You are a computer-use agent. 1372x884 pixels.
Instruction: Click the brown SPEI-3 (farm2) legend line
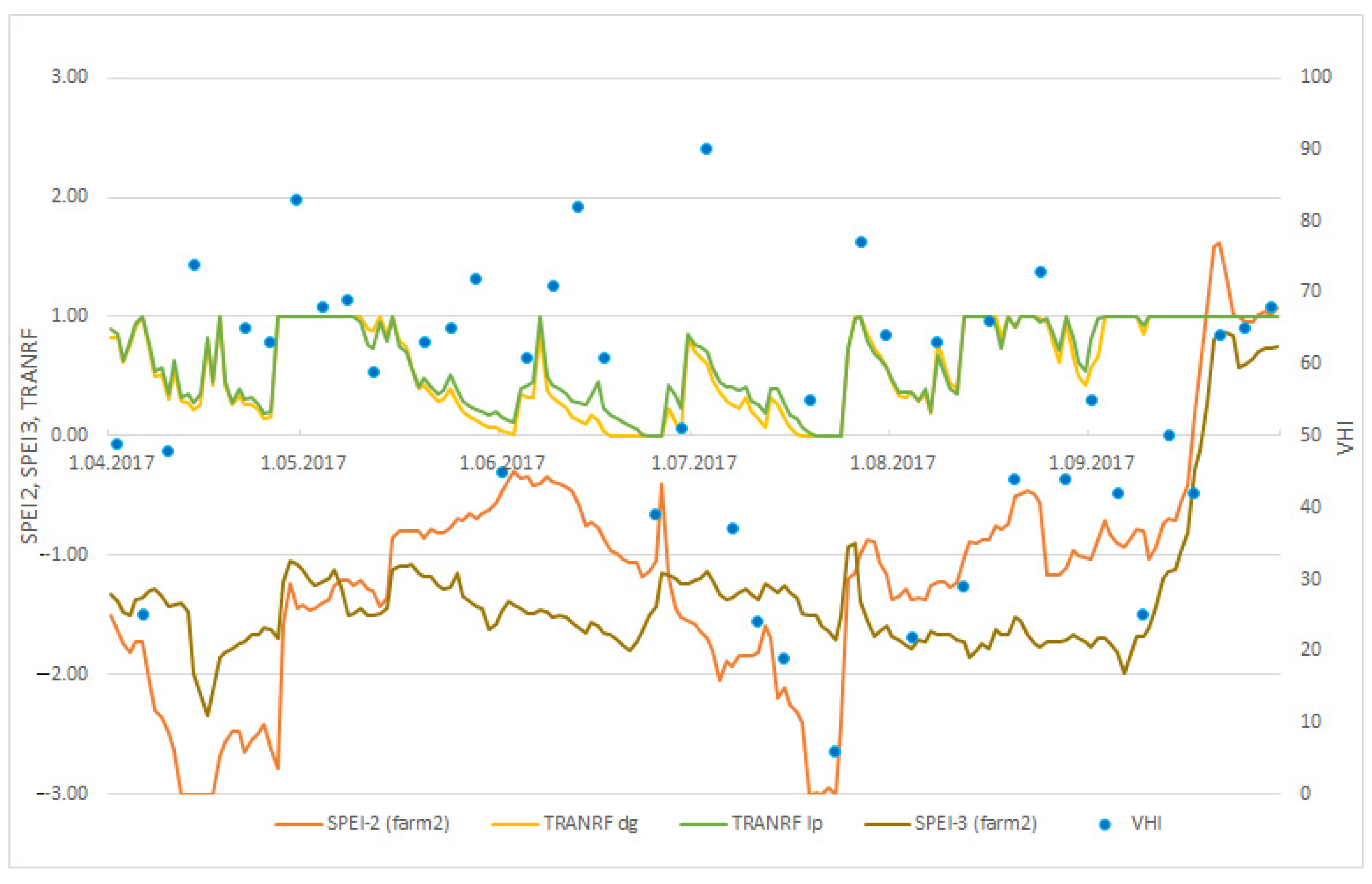click(x=887, y=824)
